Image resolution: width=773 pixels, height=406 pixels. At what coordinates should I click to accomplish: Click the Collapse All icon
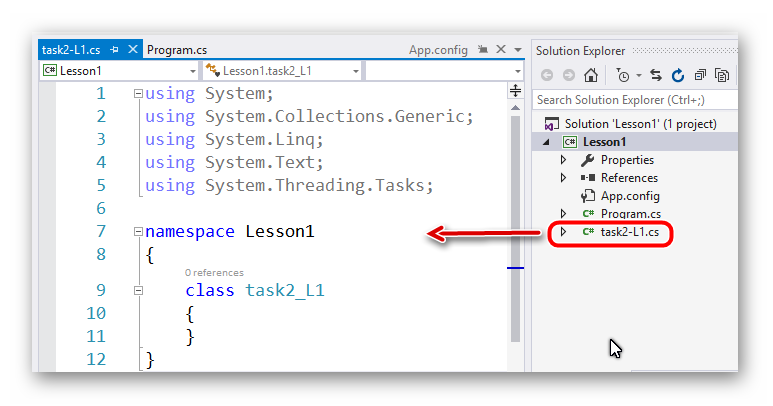pyautogui.click(x=700, y=75)
